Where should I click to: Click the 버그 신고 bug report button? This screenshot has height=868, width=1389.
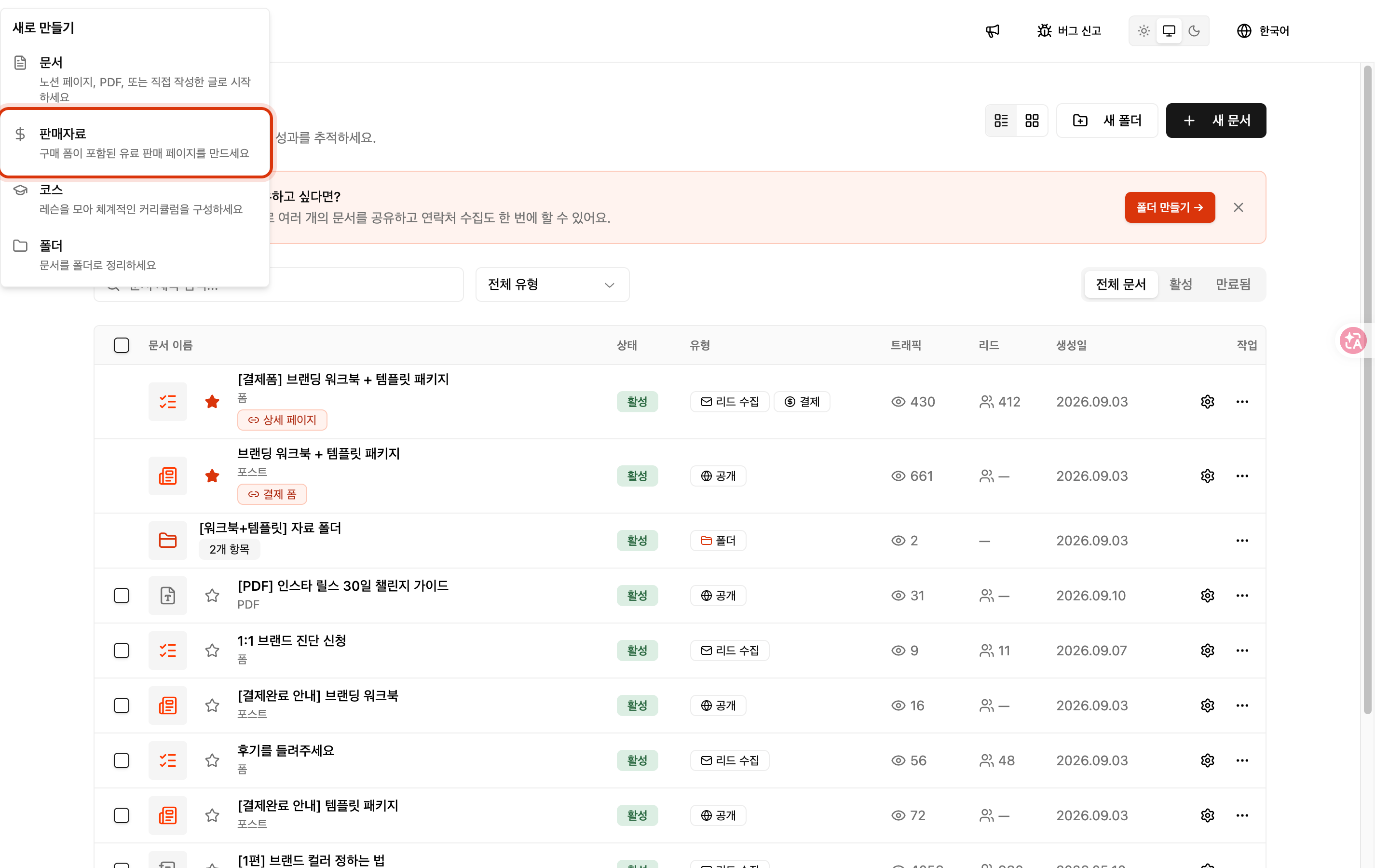1069,31
